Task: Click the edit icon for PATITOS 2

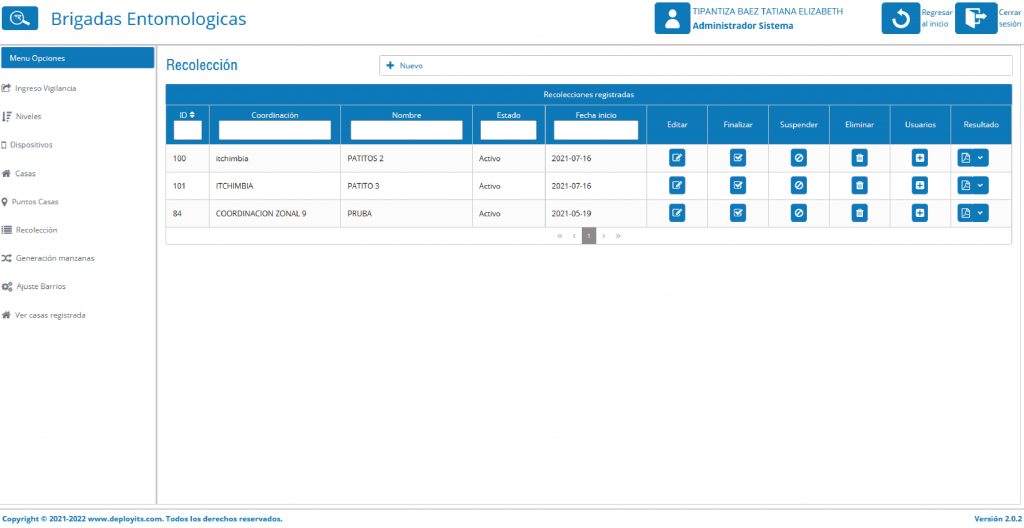Action: pos(677,157)
